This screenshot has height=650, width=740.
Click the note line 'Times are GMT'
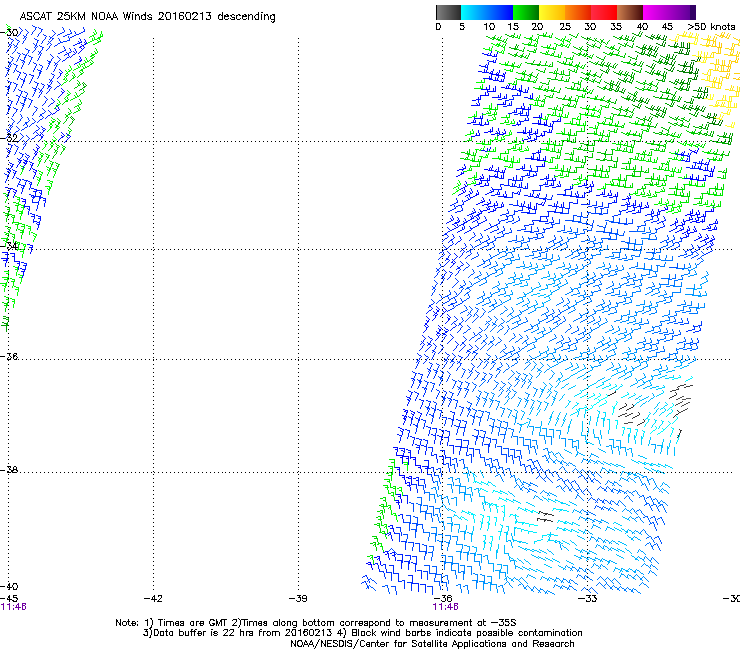point(193,623)
